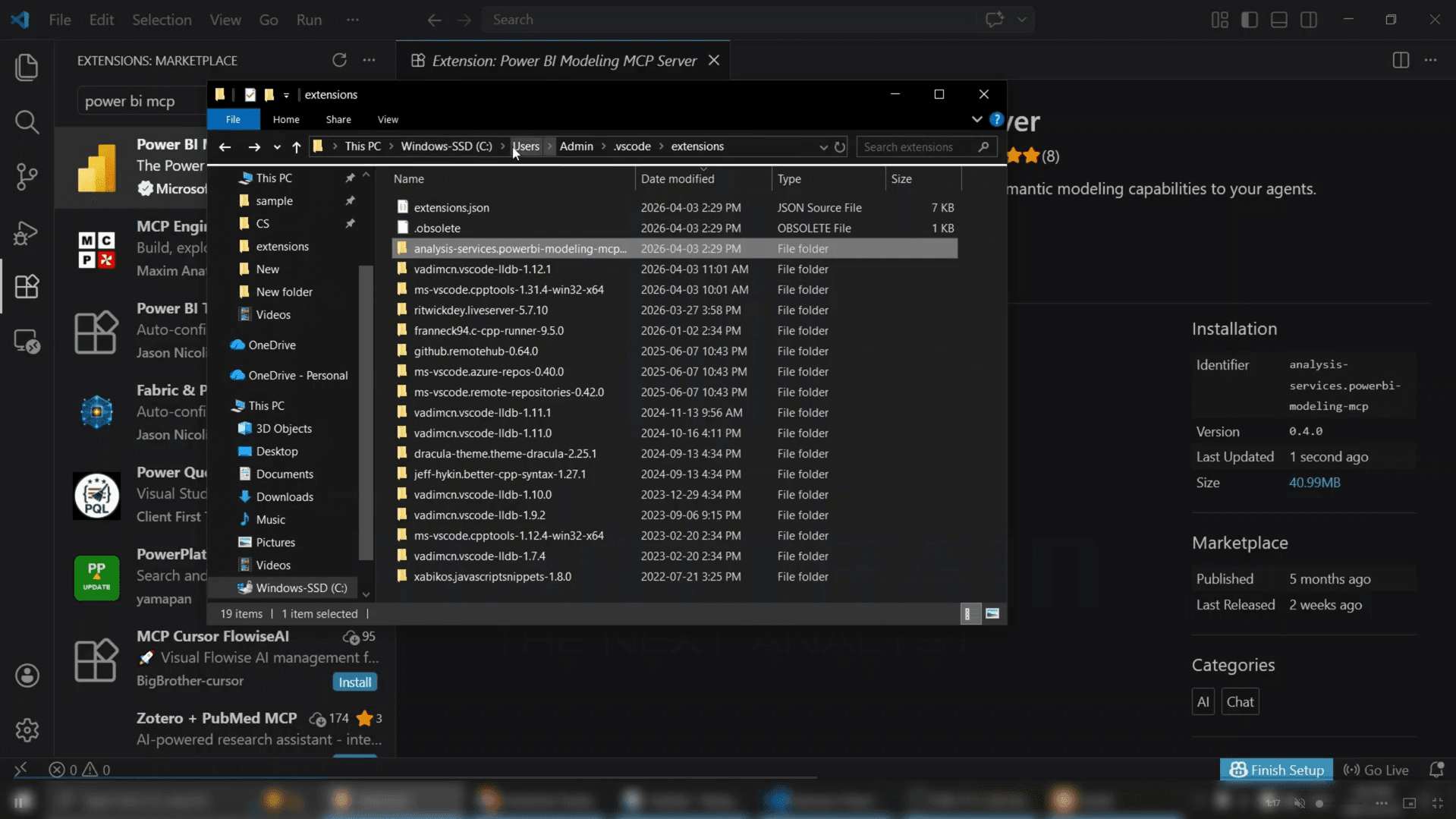Open the Home ribbon tab in File Explorer

coord(286,119)
